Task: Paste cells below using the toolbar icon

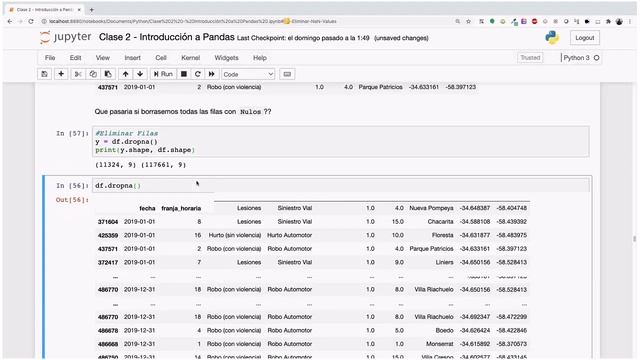Action: coord(108,74)
